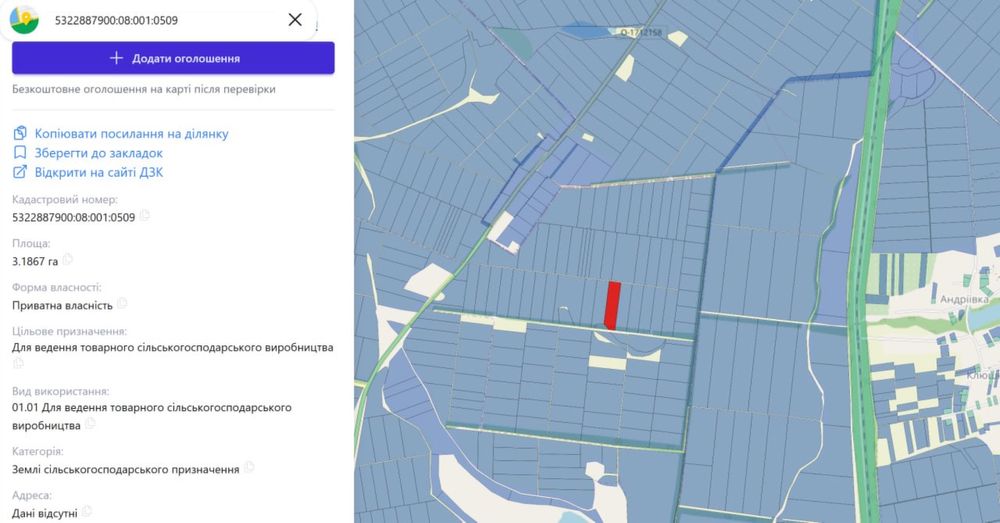Click the 'Андріївка' village label on the map

pyautogui.click(x=964, y=299)
